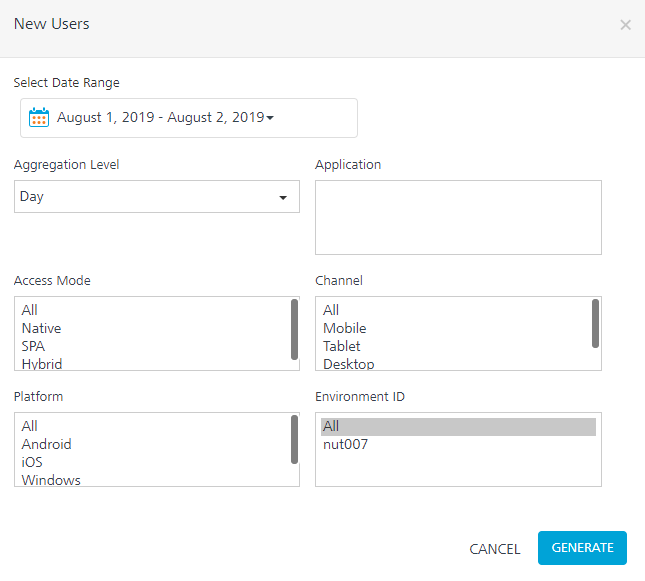Image resolution: width=645 pixels, height=581 pixels.
Task: Select Windows in Platform list
Action: pos(51,480)
